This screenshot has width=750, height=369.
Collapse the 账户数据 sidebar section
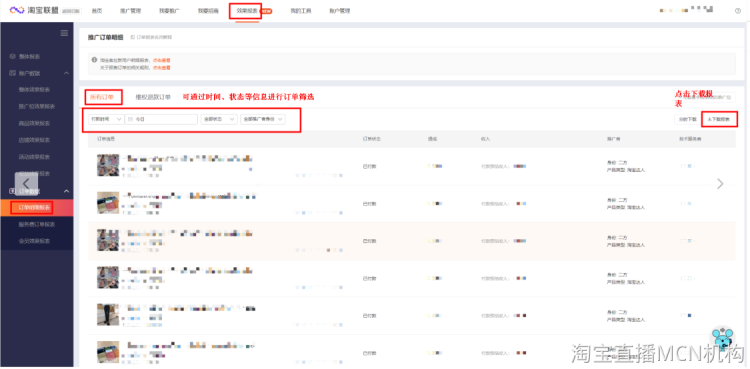(x=66, y=73)
